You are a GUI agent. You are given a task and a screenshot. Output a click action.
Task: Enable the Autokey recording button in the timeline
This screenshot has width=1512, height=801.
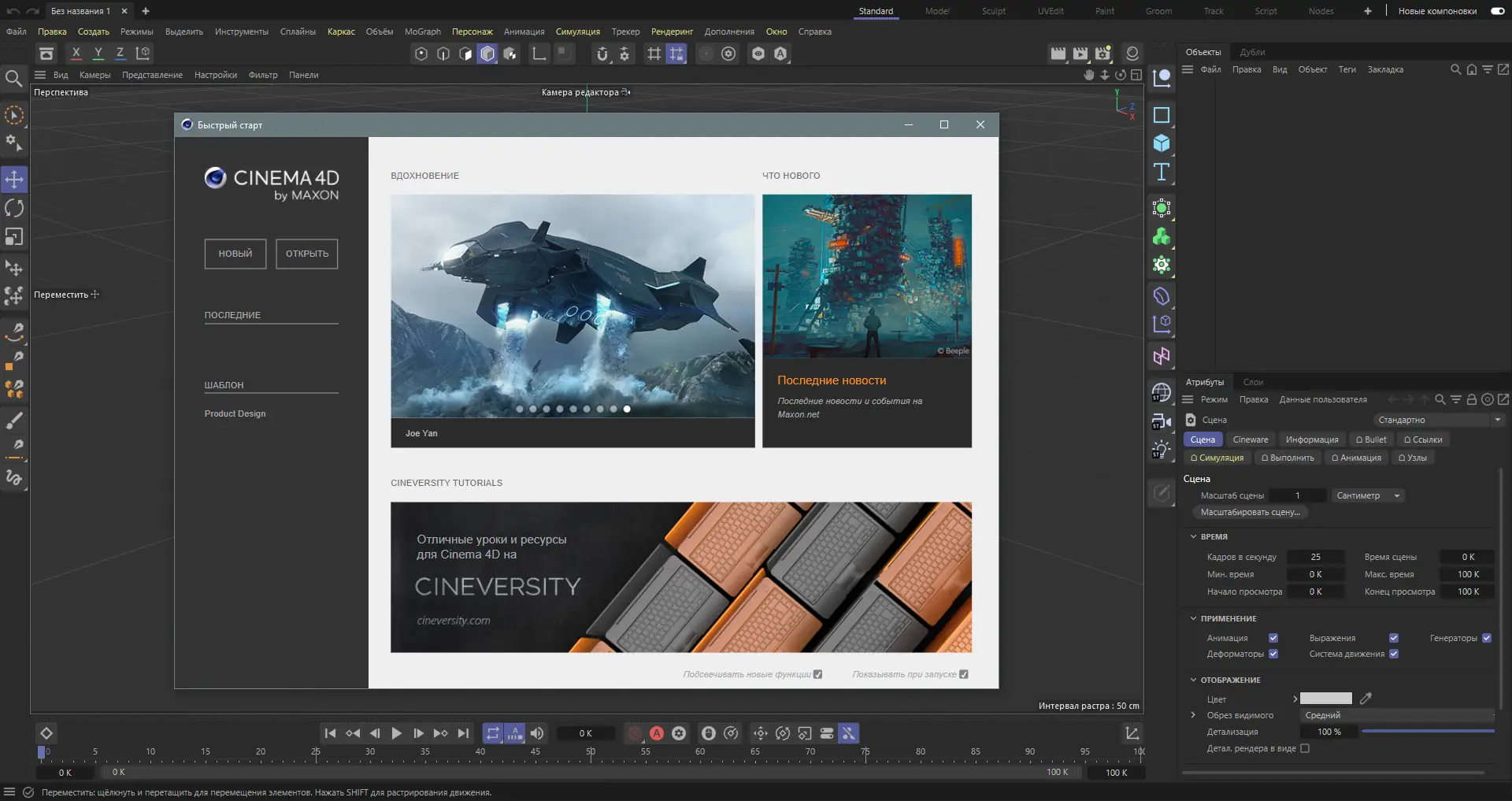(656, 733)
